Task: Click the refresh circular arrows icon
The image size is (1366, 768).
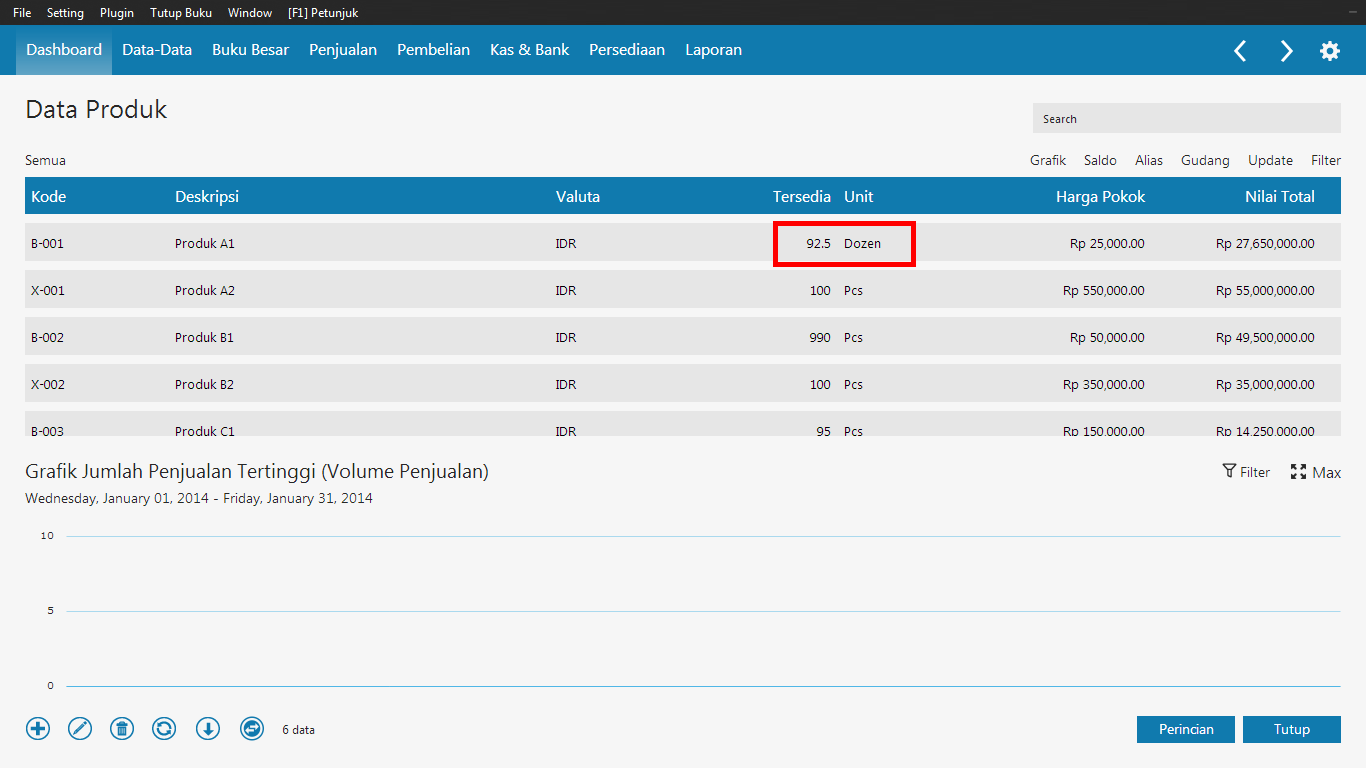Action: (164, 729)
